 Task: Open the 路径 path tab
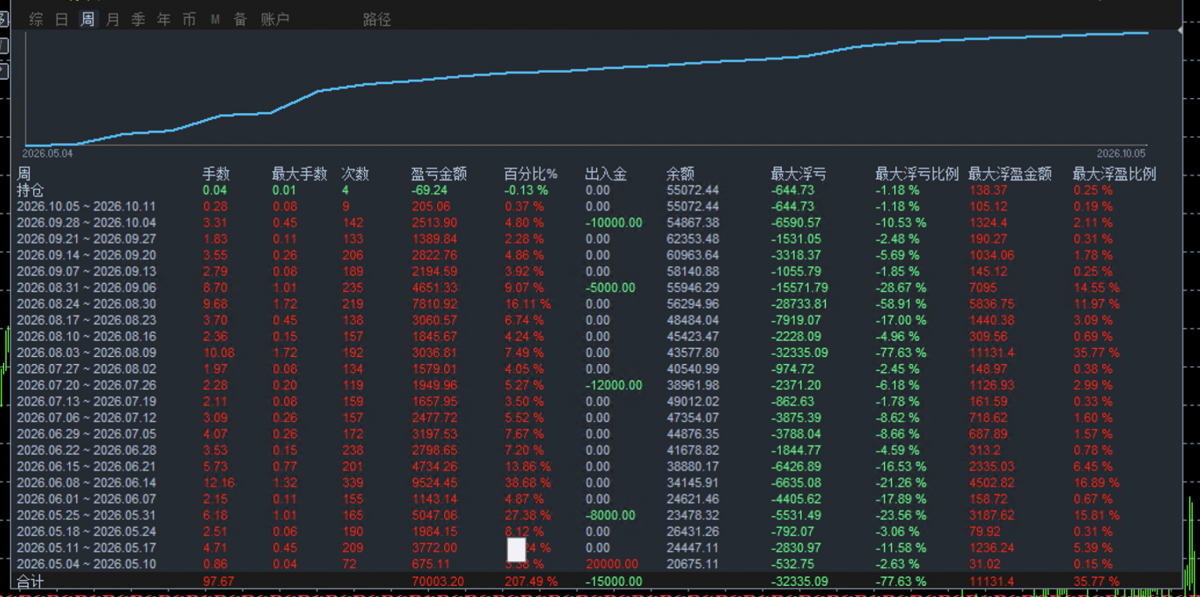click(377, 19)
